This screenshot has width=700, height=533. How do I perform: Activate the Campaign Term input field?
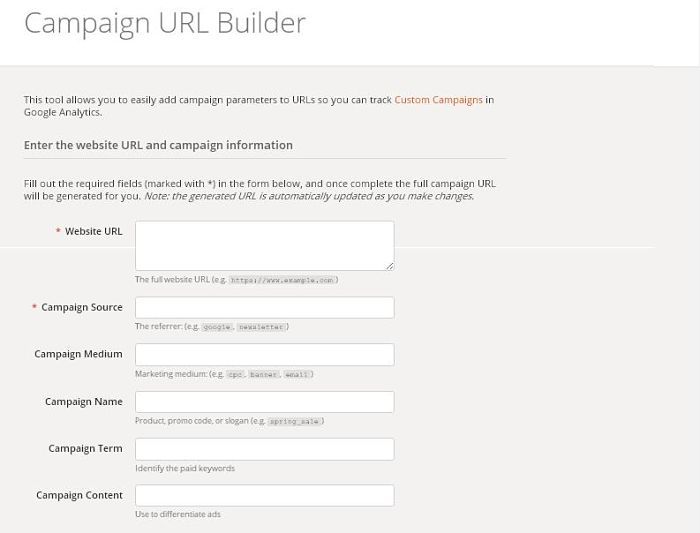[265, 449]
